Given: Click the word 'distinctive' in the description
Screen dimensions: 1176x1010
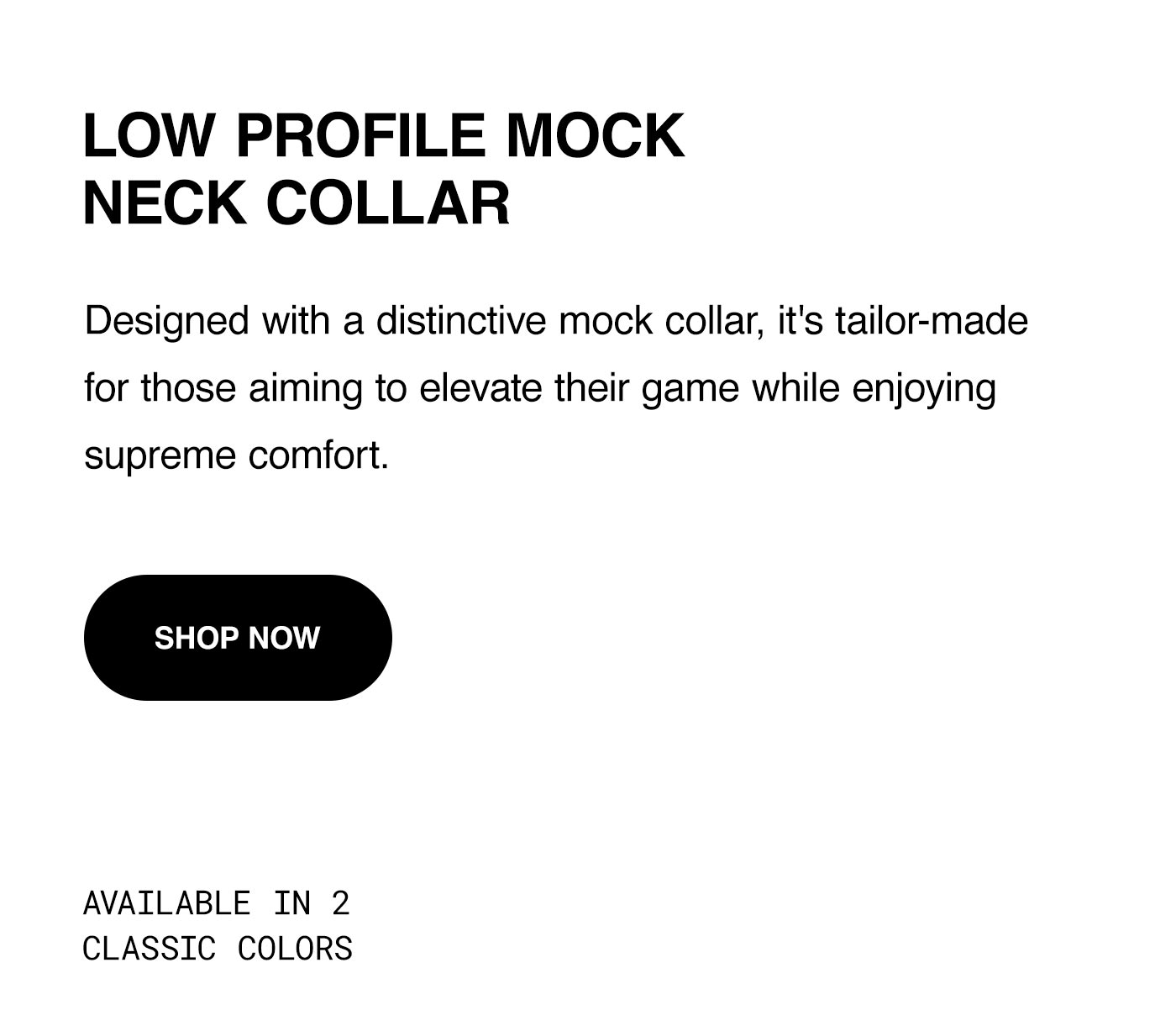Looking at the screenshot, I should (461, 321).
